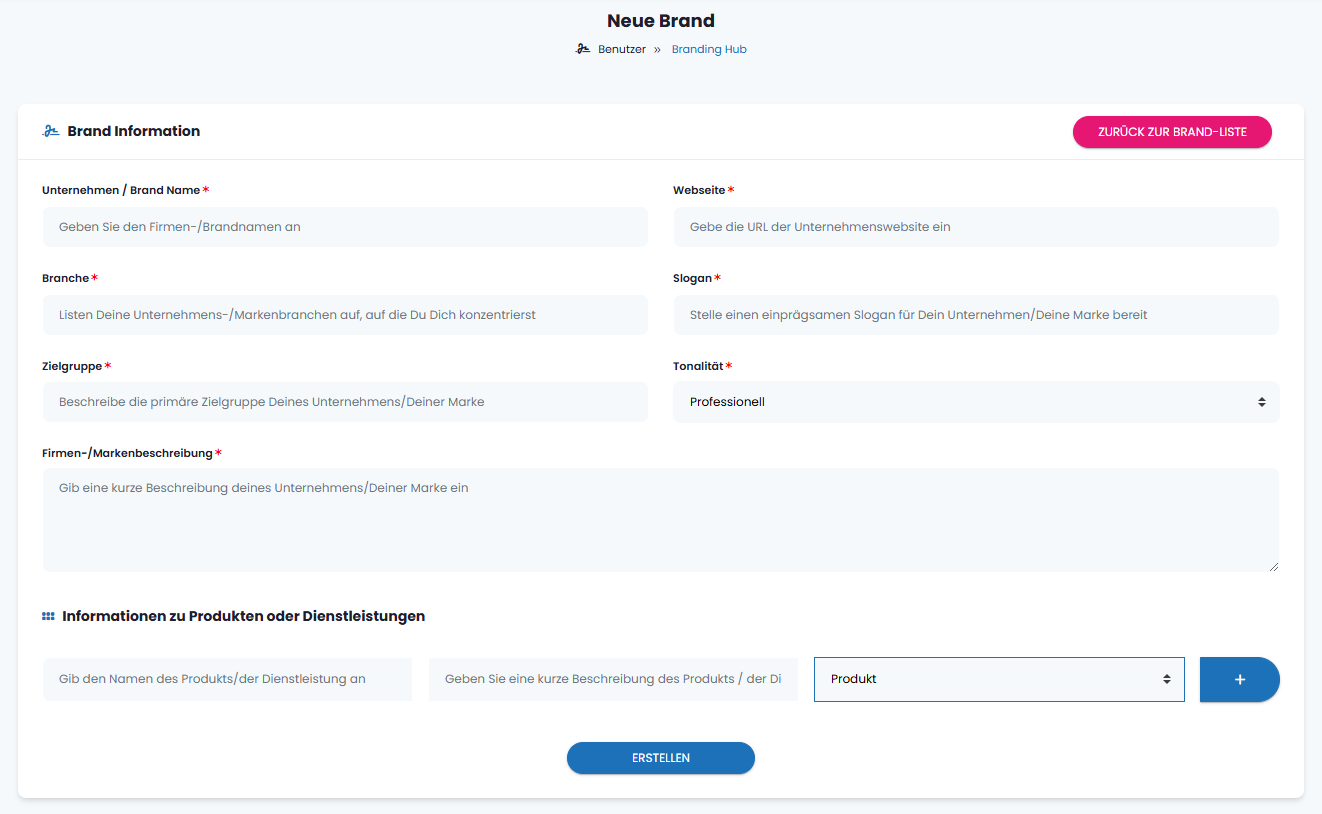Image resolution: width=1322 pixels, height=814 pixels.
Task: Click the Brand Information signature icon
Action: [50, 131]
